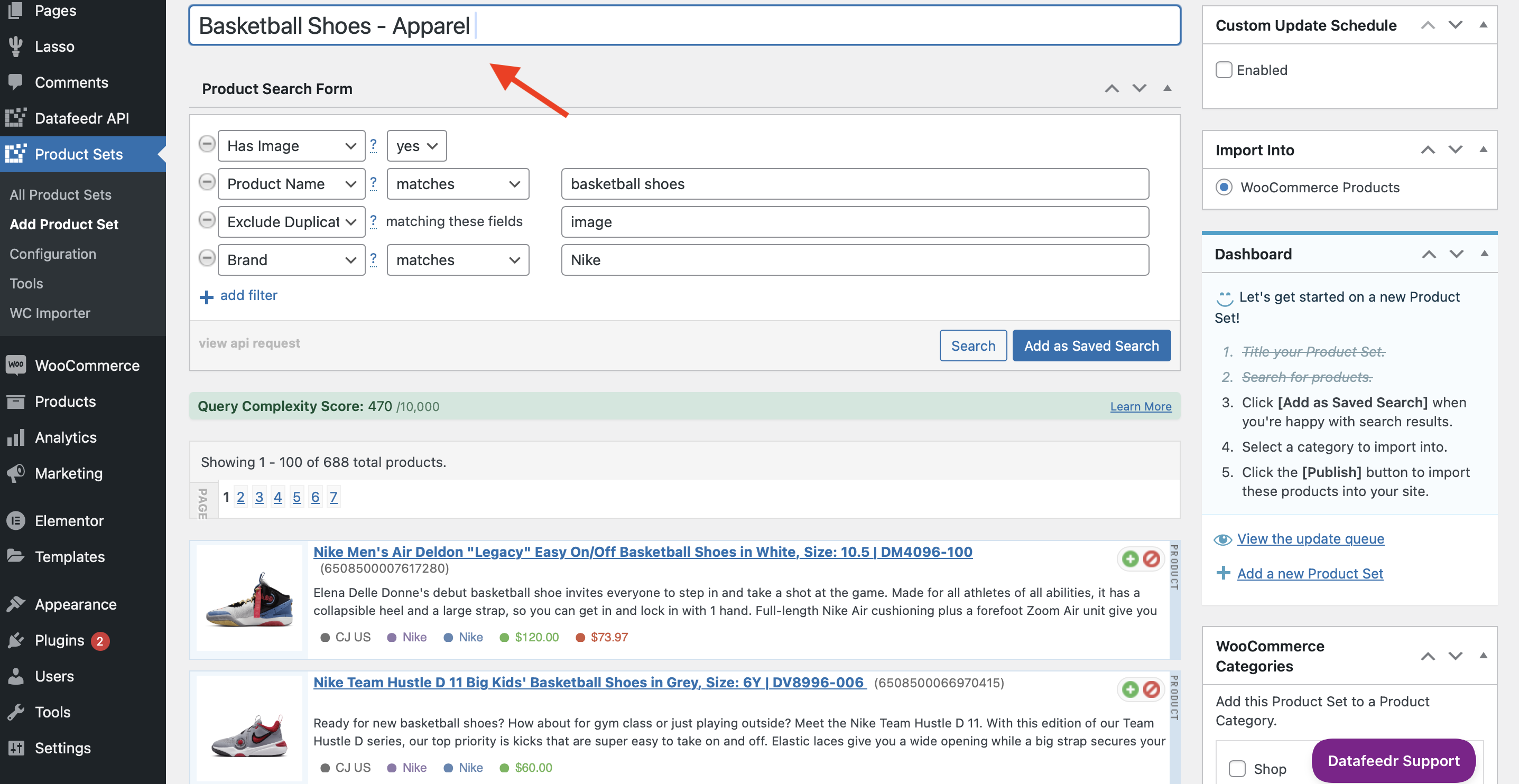Collapse the Custom Update Schedule panel

pos(1483,25)
